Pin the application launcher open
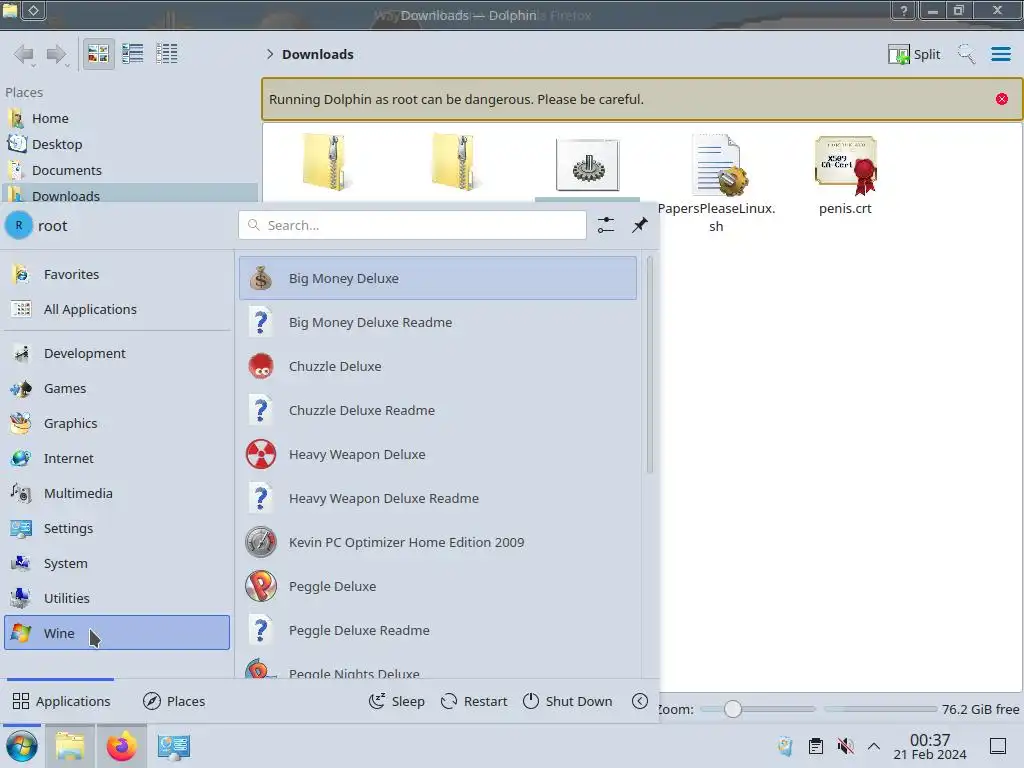Viewport: 1024px width, 768px height. 639,225
